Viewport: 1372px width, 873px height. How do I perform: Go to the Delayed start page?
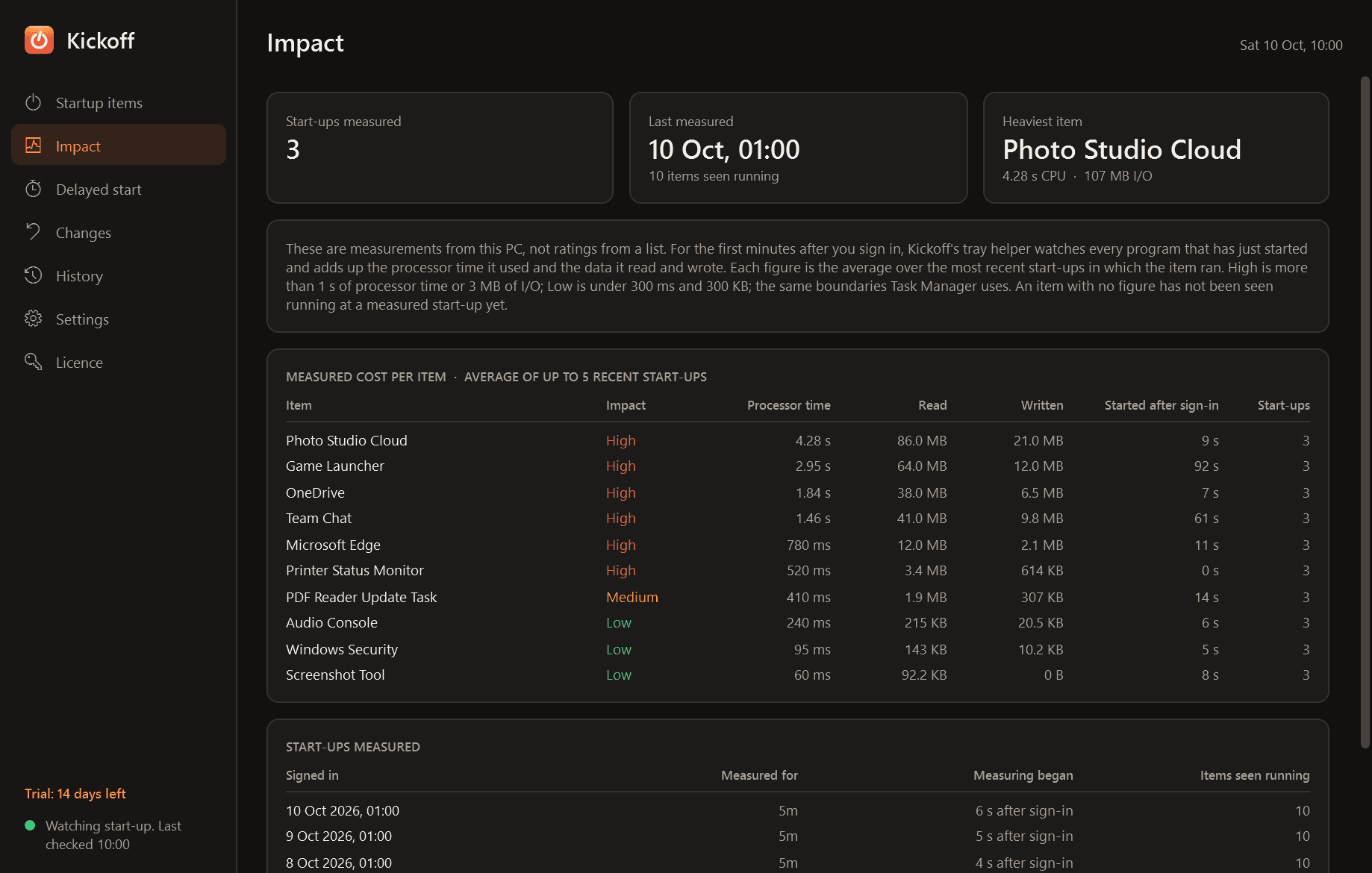pos(119,190)
